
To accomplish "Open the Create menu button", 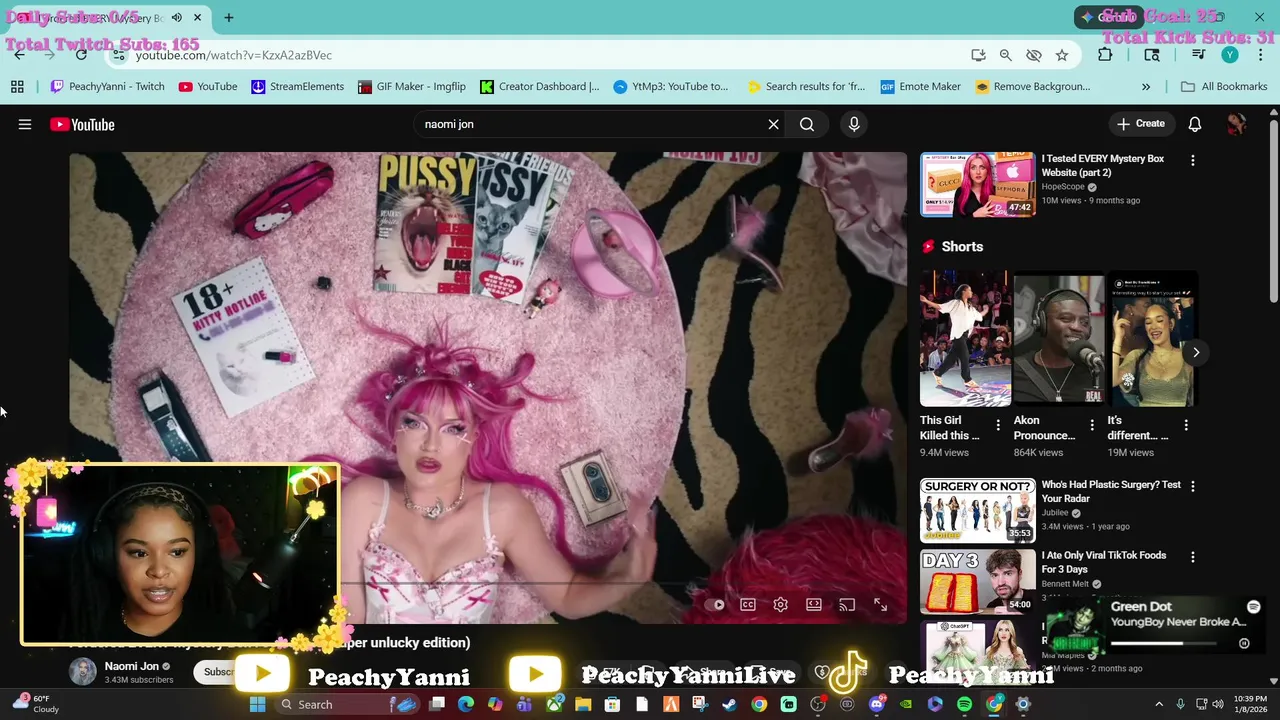I will (x=1141, y=124).
